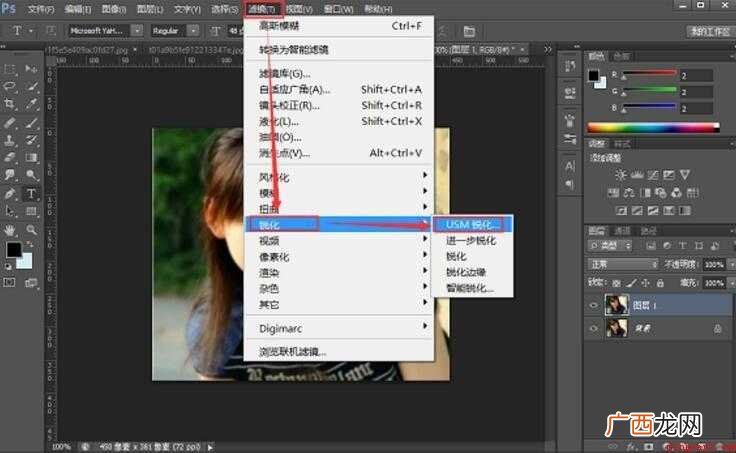The image size is (736, 453).
Task: Add an Invert adjustment layer
Action: [x=621, y=210]
